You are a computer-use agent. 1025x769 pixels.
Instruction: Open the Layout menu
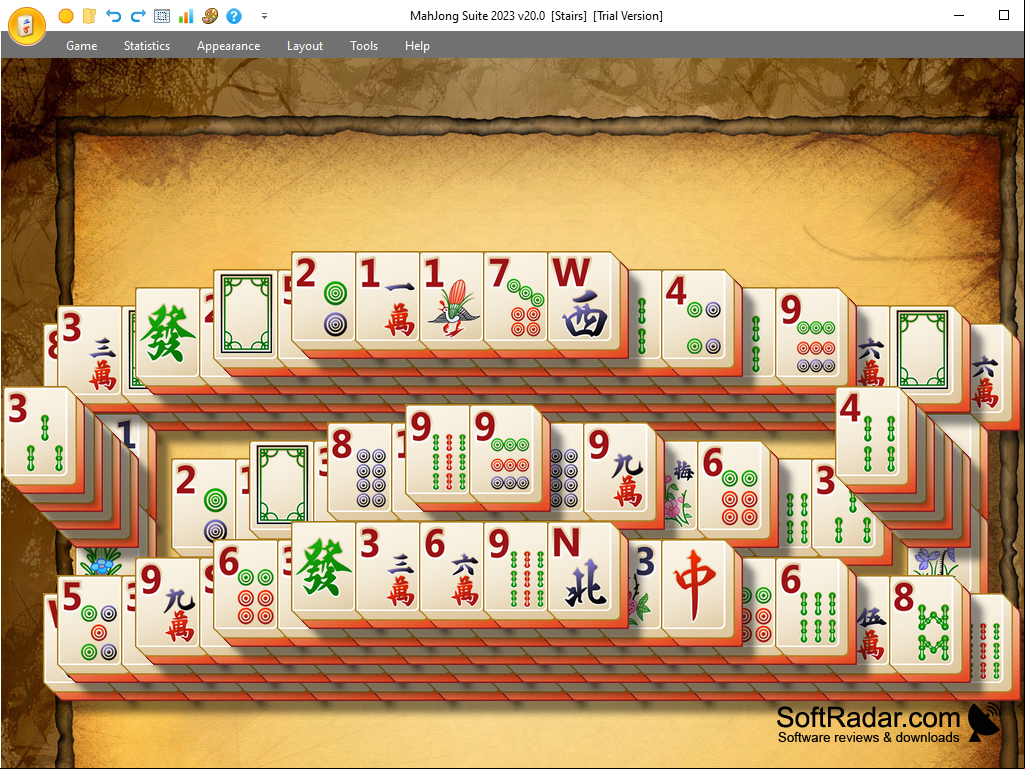pos(305,46)
